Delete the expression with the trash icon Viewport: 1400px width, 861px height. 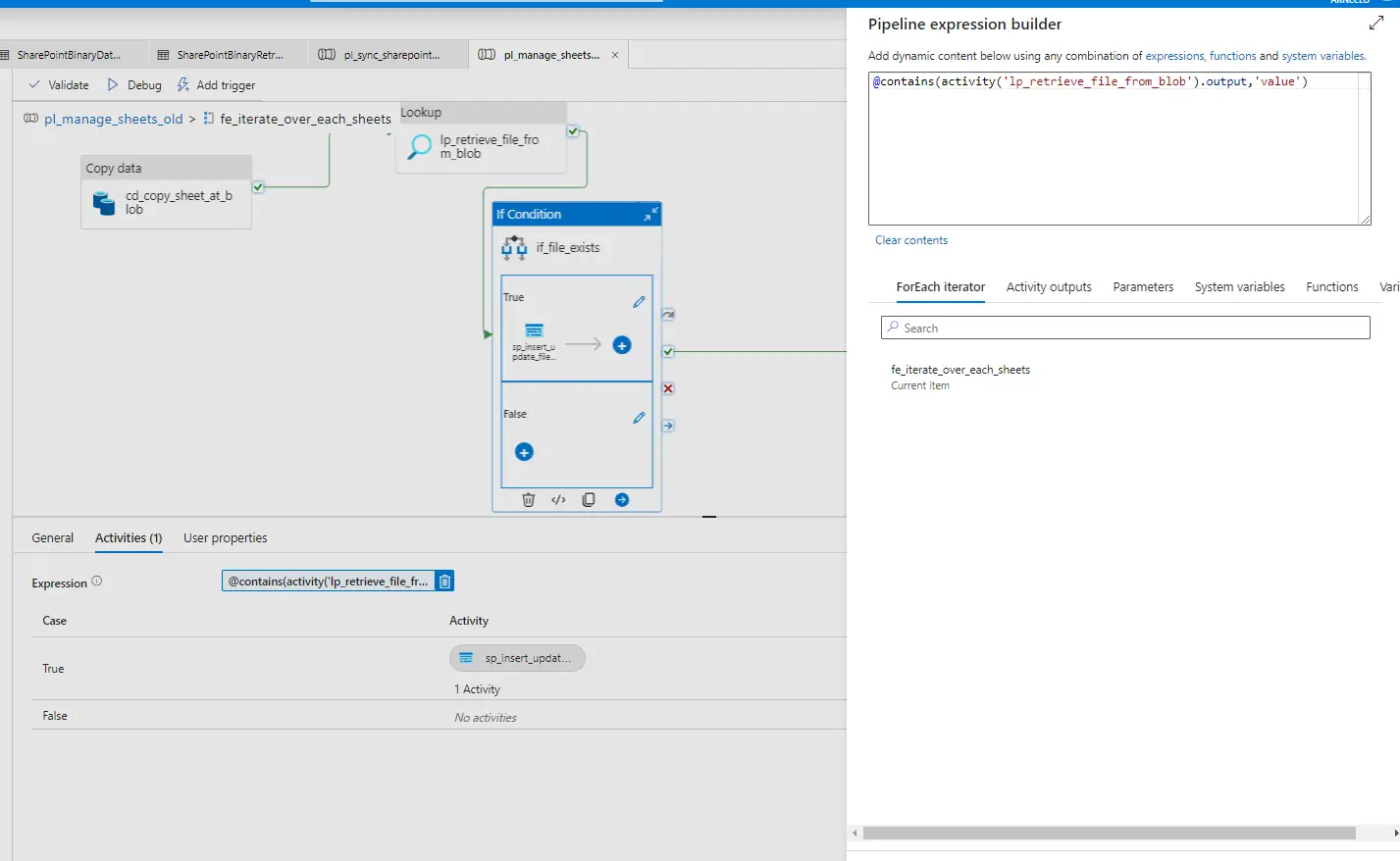click(444, 582)
